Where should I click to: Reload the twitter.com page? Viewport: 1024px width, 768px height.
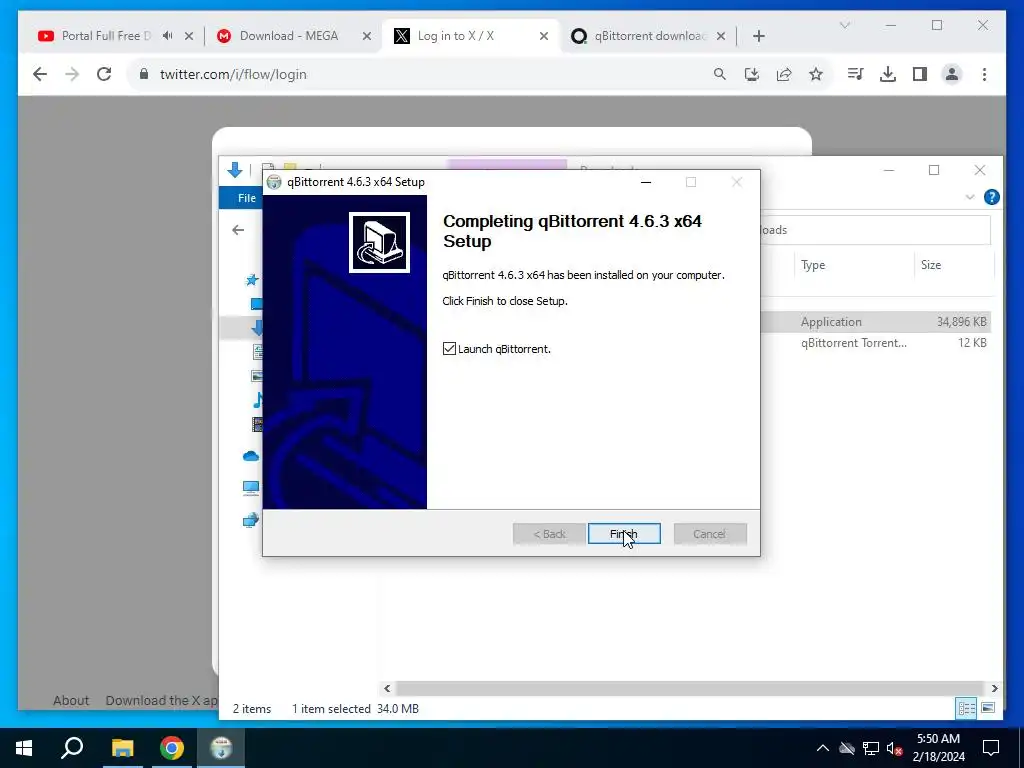coord(104,74)
